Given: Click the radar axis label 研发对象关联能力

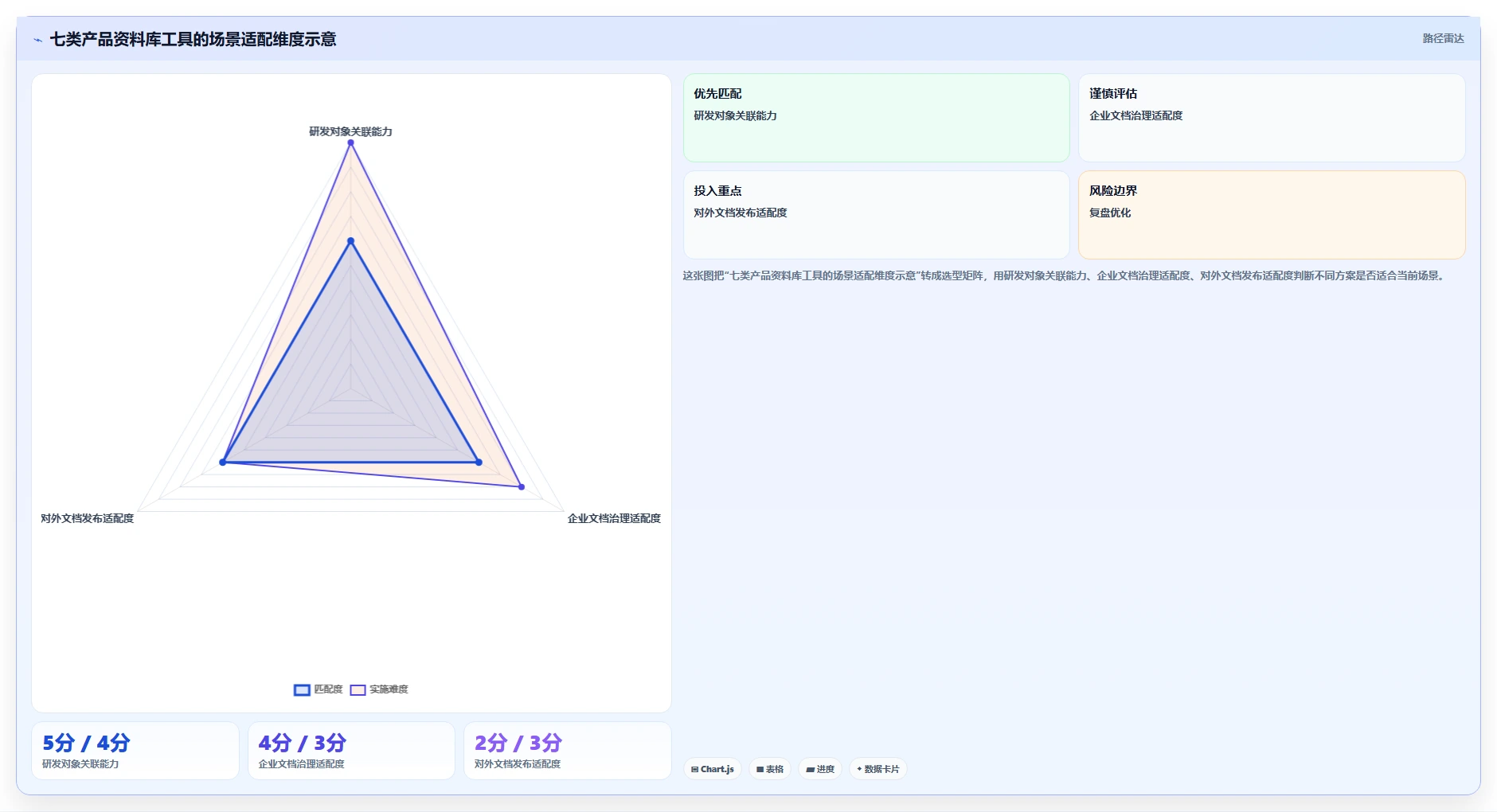Looking at the screenshot, I should click(x=350, y=131).
